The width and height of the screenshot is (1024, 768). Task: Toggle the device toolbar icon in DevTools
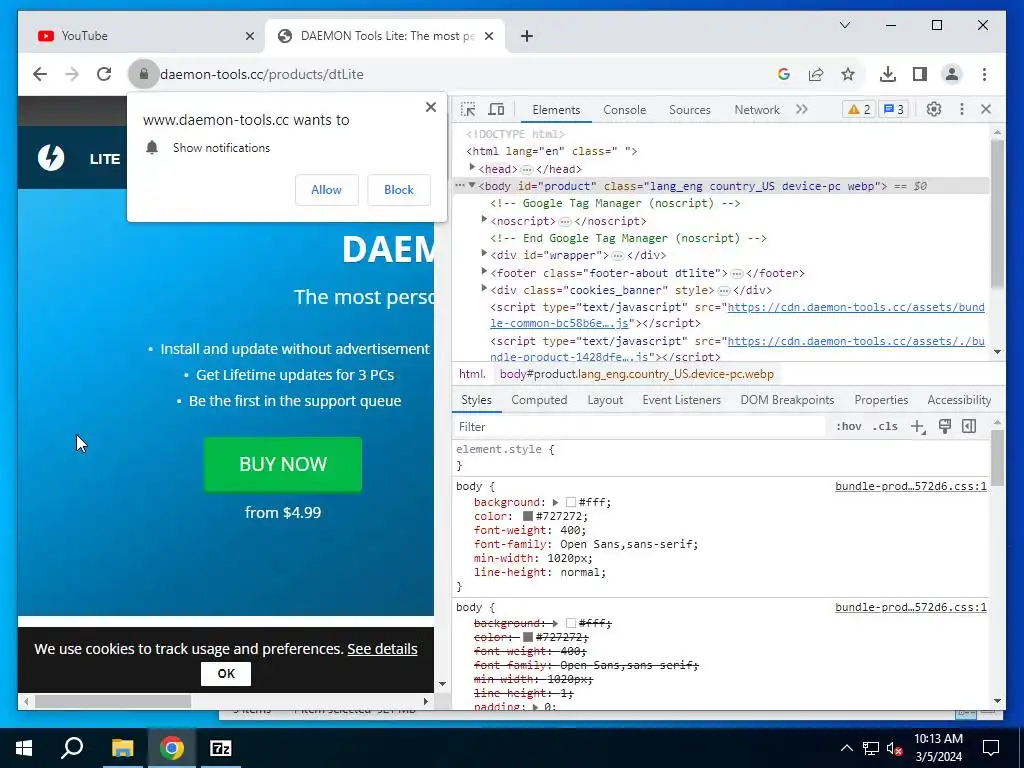click(496, 110)
